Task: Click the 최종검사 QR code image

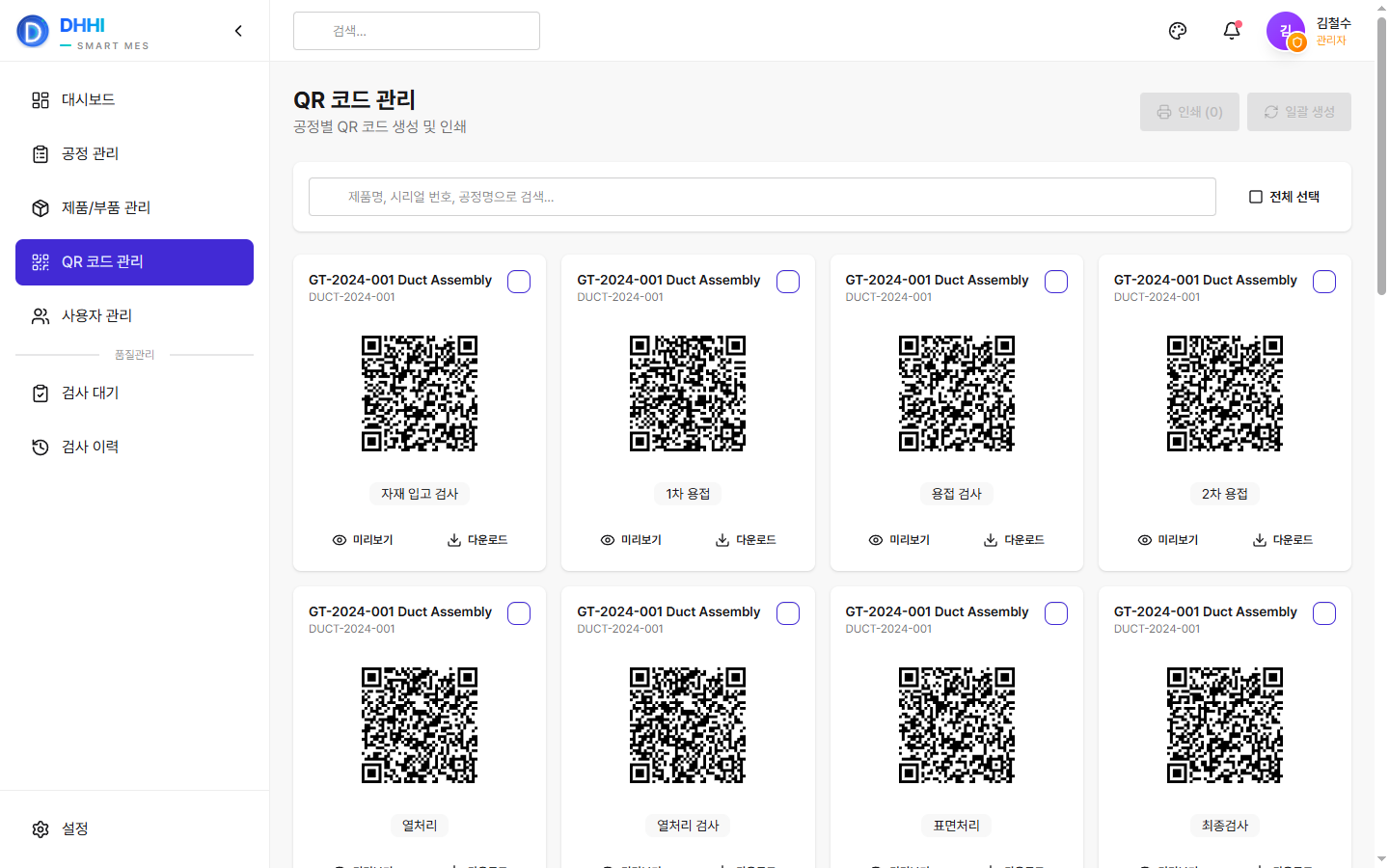Action: coord(1225,725)
